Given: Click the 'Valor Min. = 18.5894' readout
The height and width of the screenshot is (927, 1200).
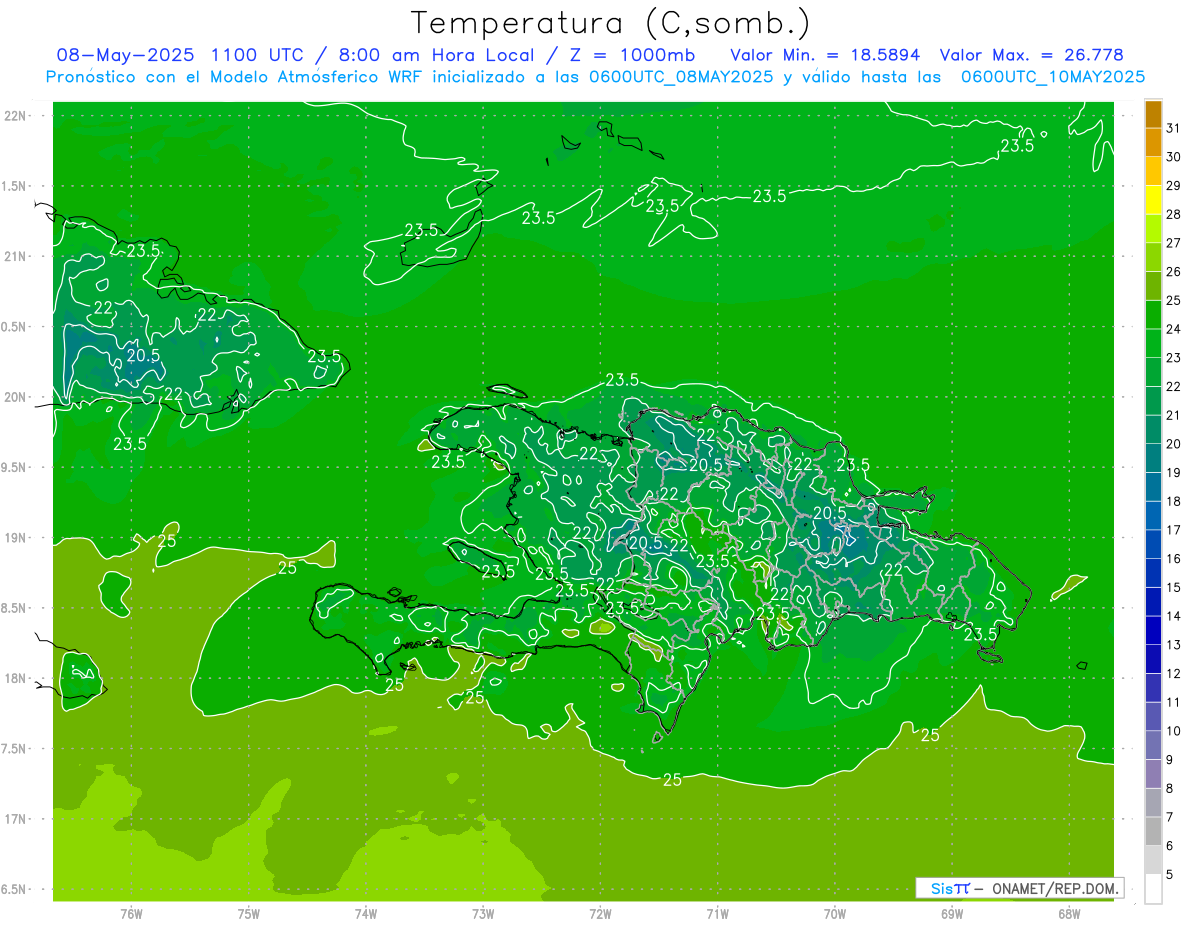Looking at the screenshot, I should pyautogui.click(x=825, y=55).
